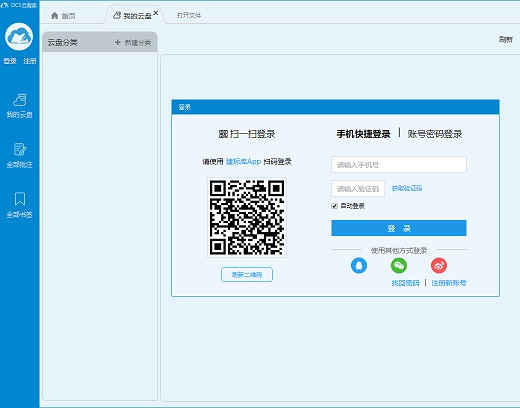
Task: Click the verification code input field
Action: (358, 189)
